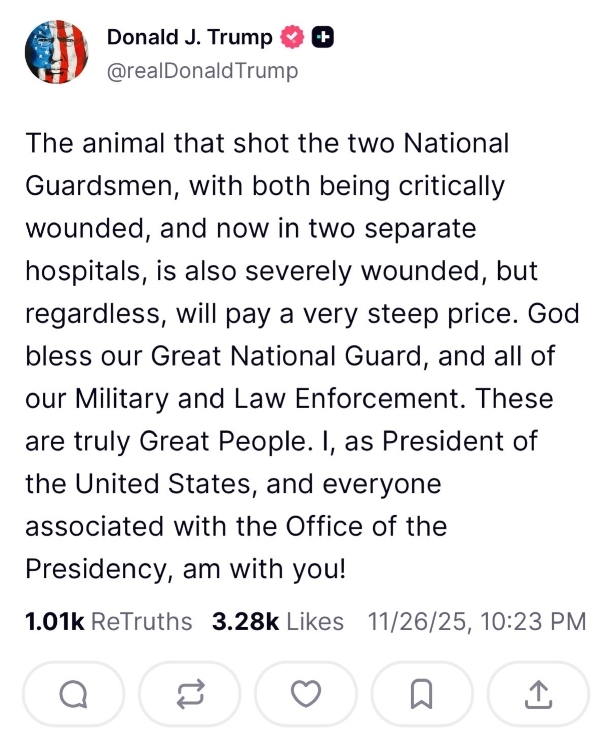Open the flag-themed profile avatar

[x=57, y=51]
